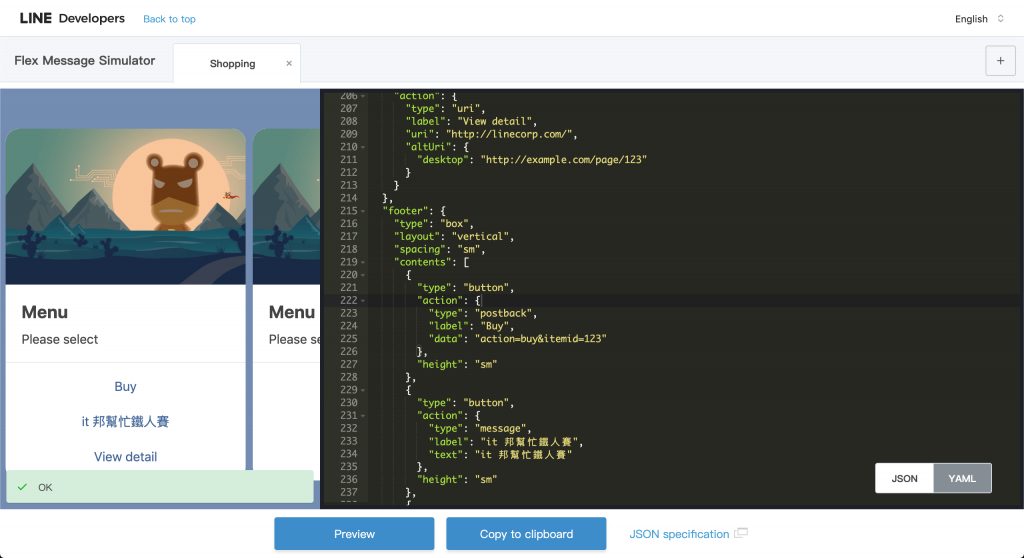This screenshot has height=558, width=1024.
Task: Collapse code fold at line 220
Action: [363, 275]
